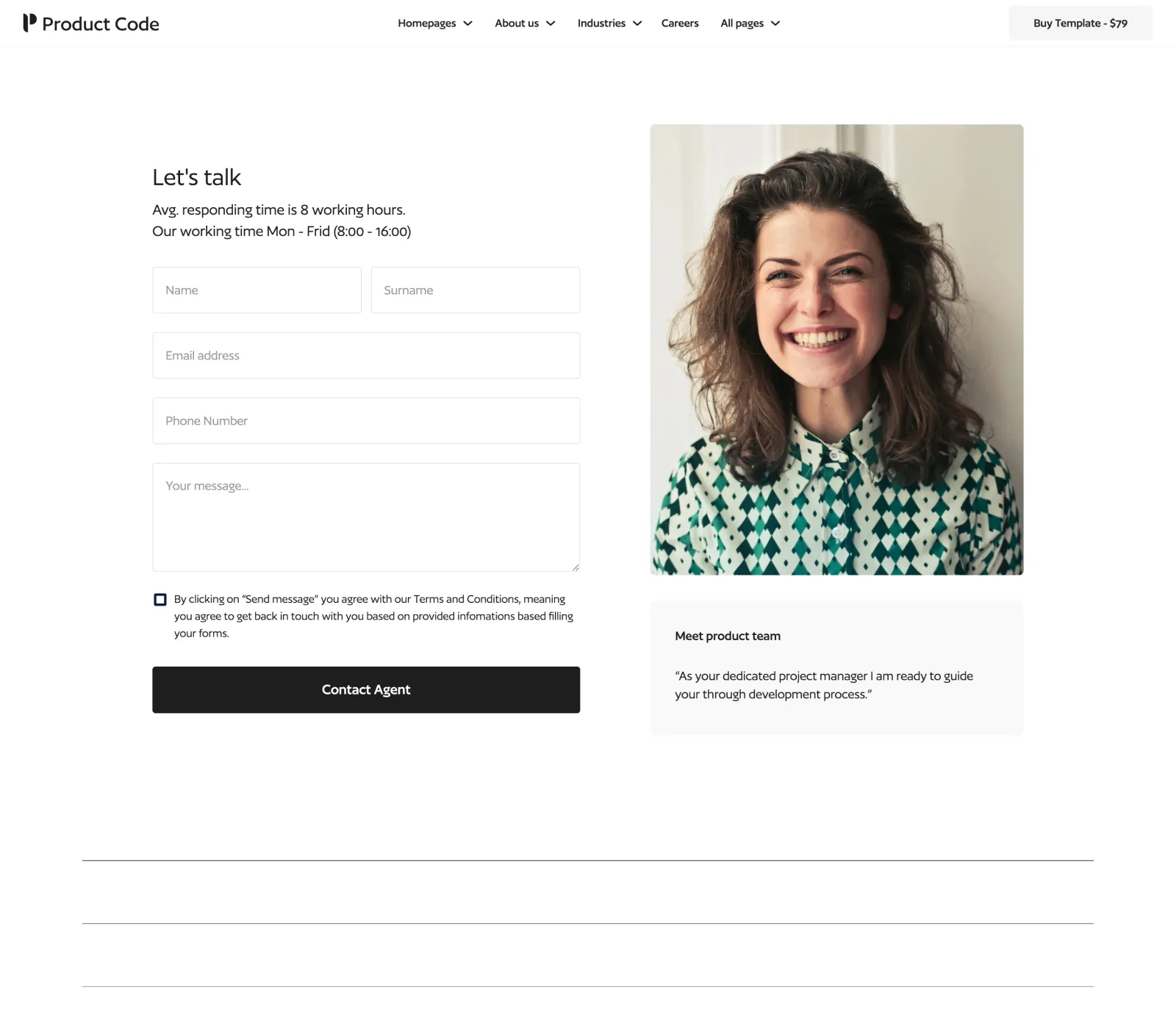Image resolution: width=1176 pixels, height=1029 pixels.
Task: Click into the Email address field
Action: coord(366,356)
